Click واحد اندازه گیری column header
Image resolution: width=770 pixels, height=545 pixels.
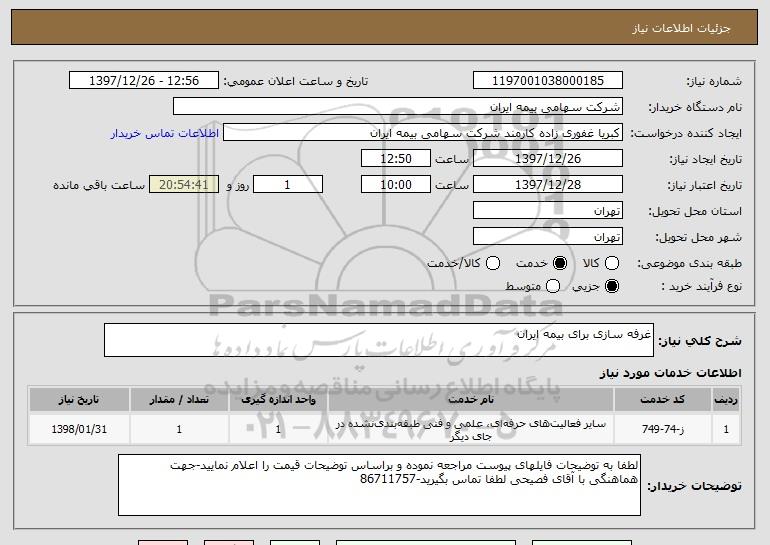point(278,400)
